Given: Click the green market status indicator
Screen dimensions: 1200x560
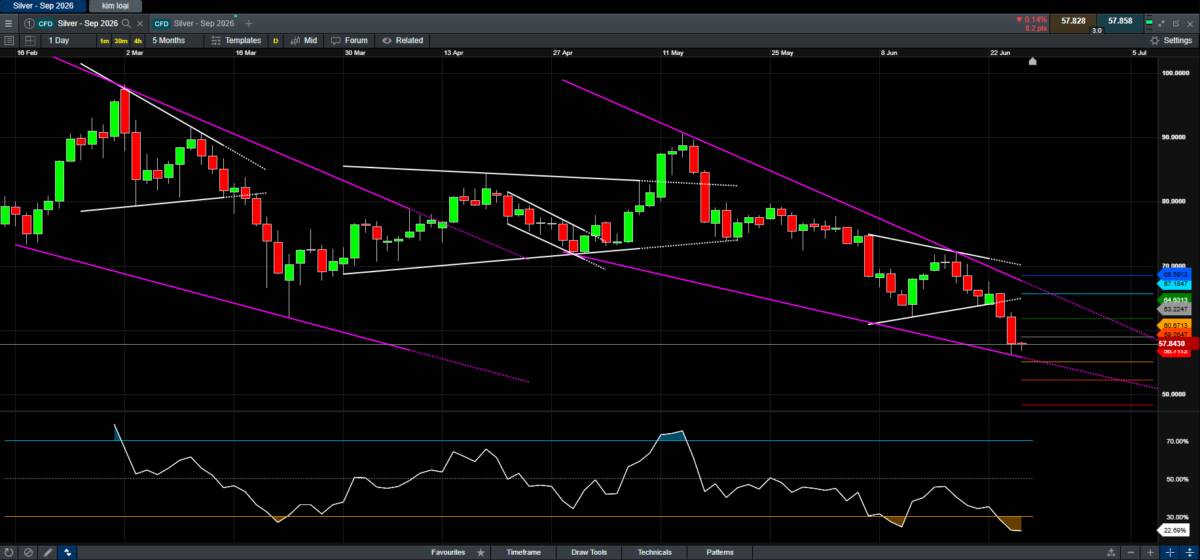Looking at the screenshot, I should click(1151, 22).
